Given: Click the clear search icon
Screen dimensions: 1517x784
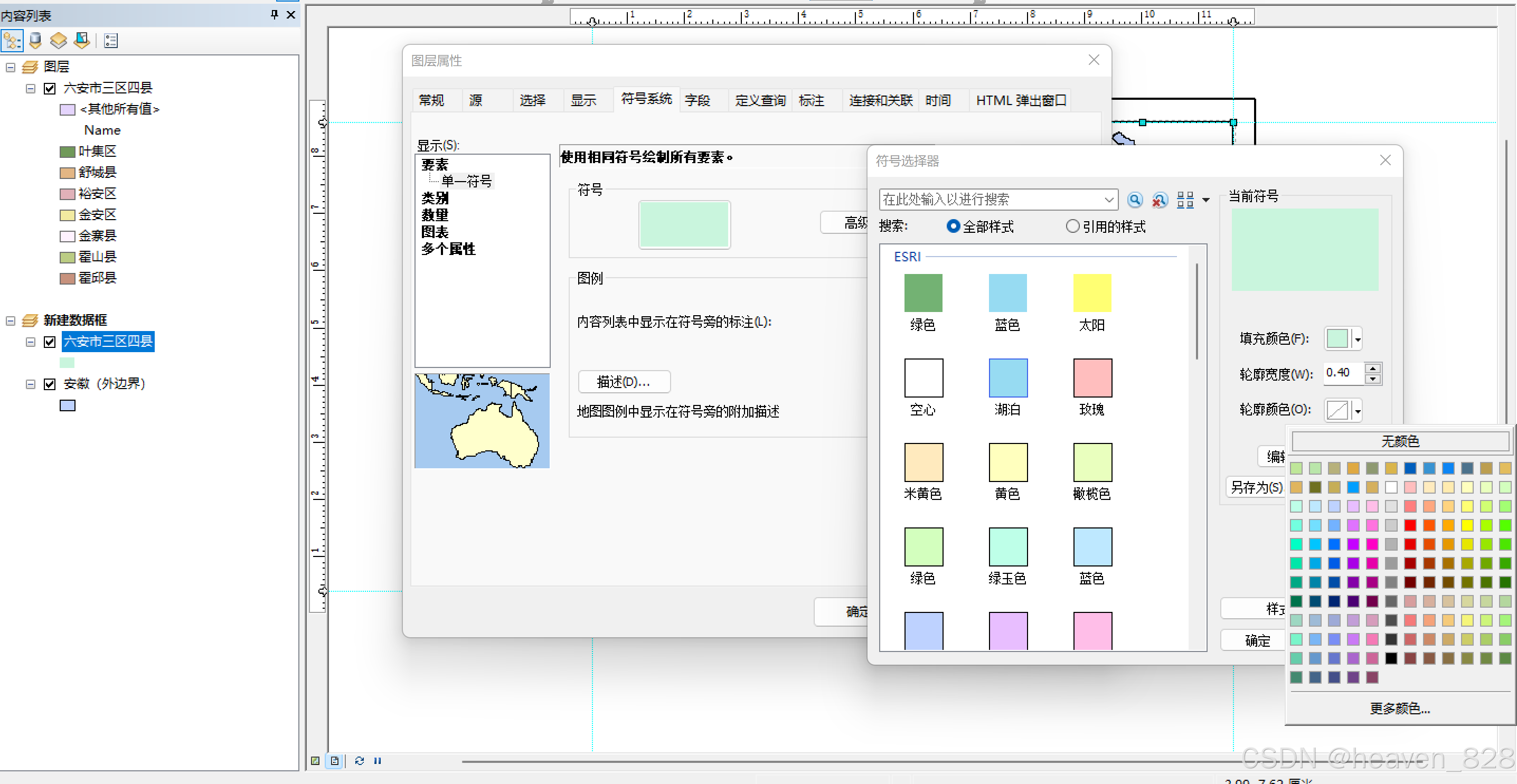Looking at the screenshot, I should (1159, 200).
